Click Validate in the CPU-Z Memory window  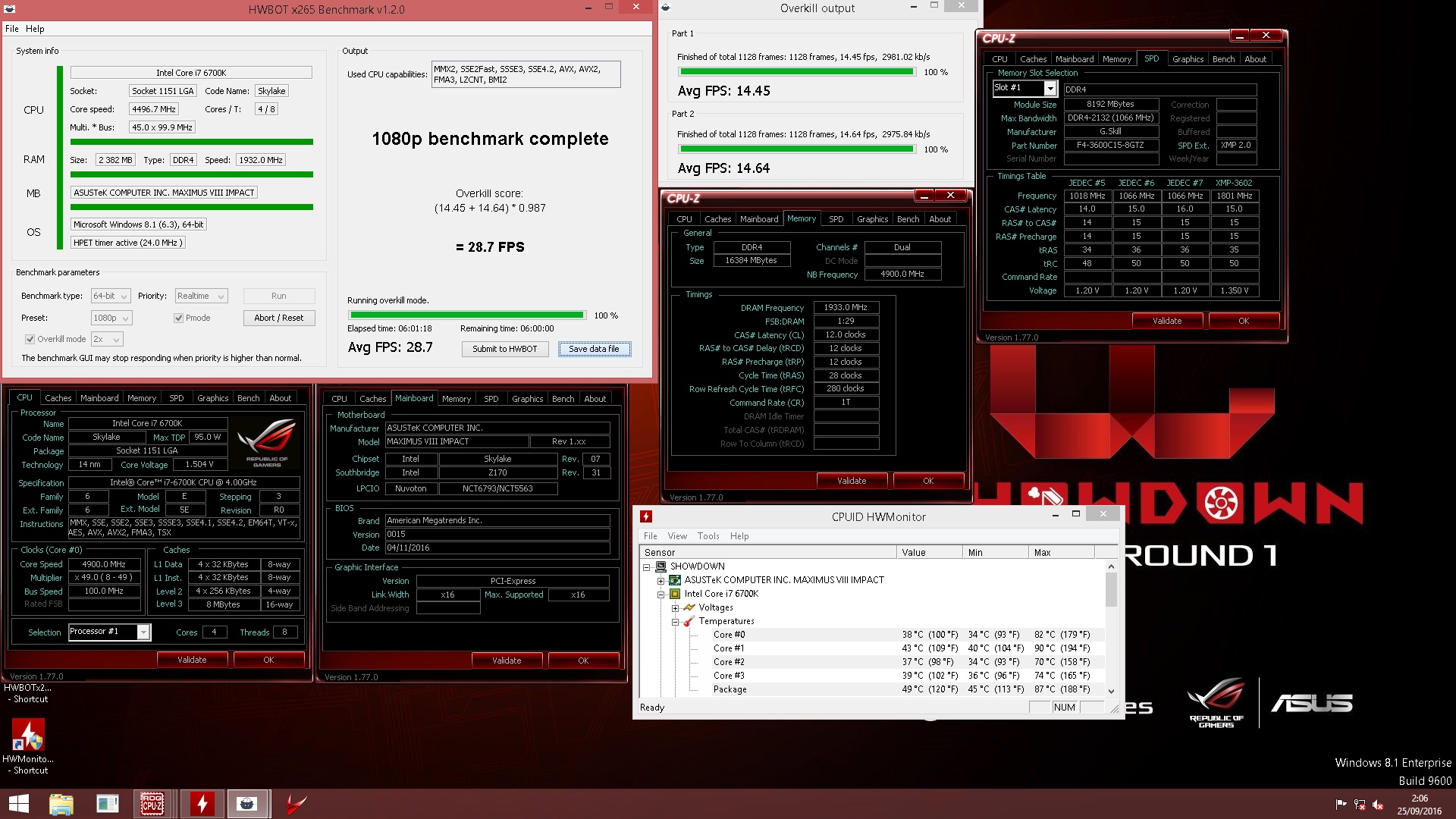click(852, 481)
